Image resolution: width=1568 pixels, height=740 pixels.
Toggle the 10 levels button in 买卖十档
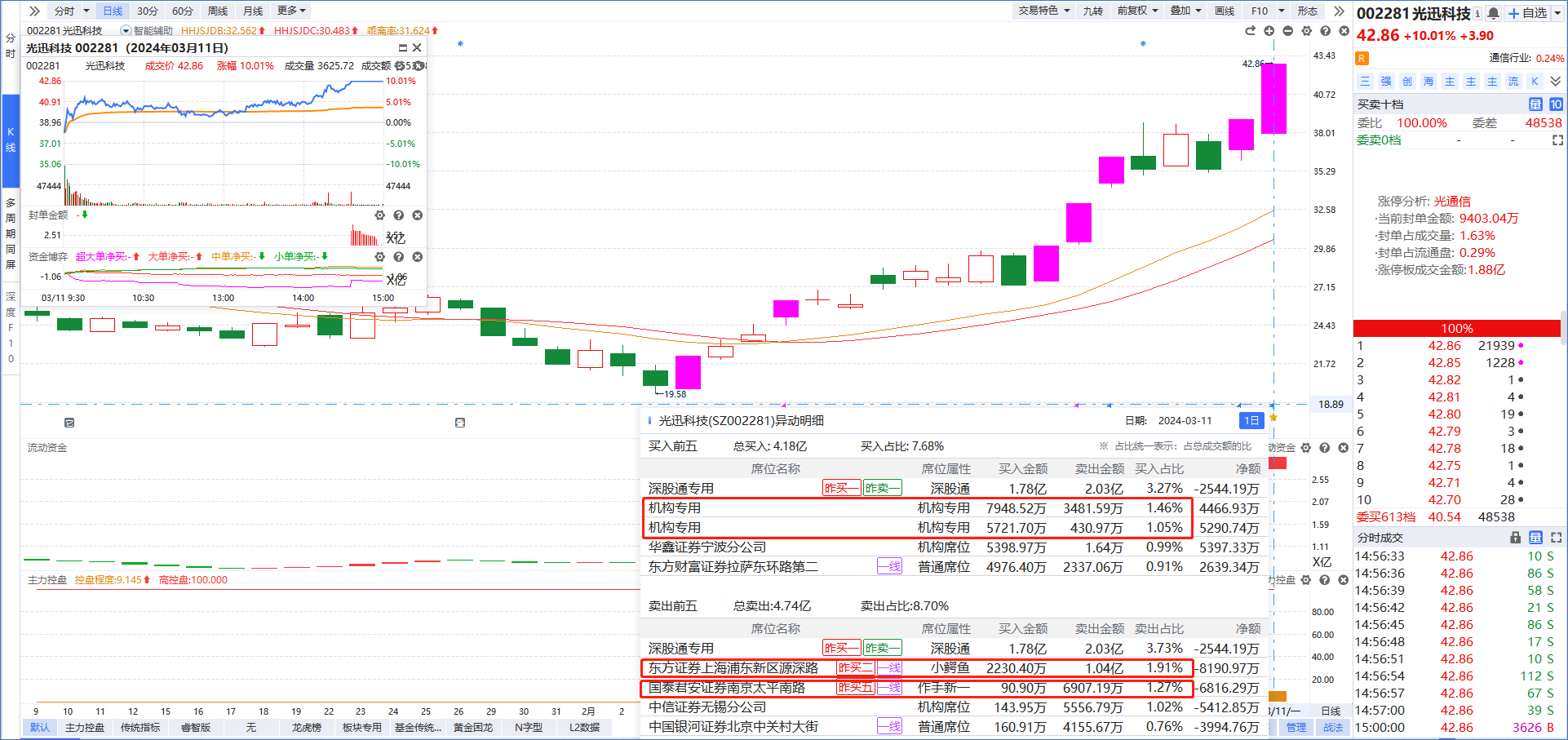[1556, 104]
